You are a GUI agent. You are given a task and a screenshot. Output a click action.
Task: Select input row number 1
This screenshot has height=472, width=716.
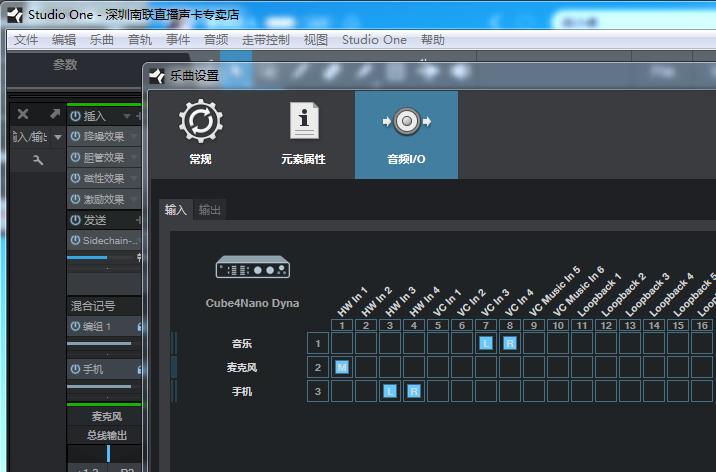318,343
